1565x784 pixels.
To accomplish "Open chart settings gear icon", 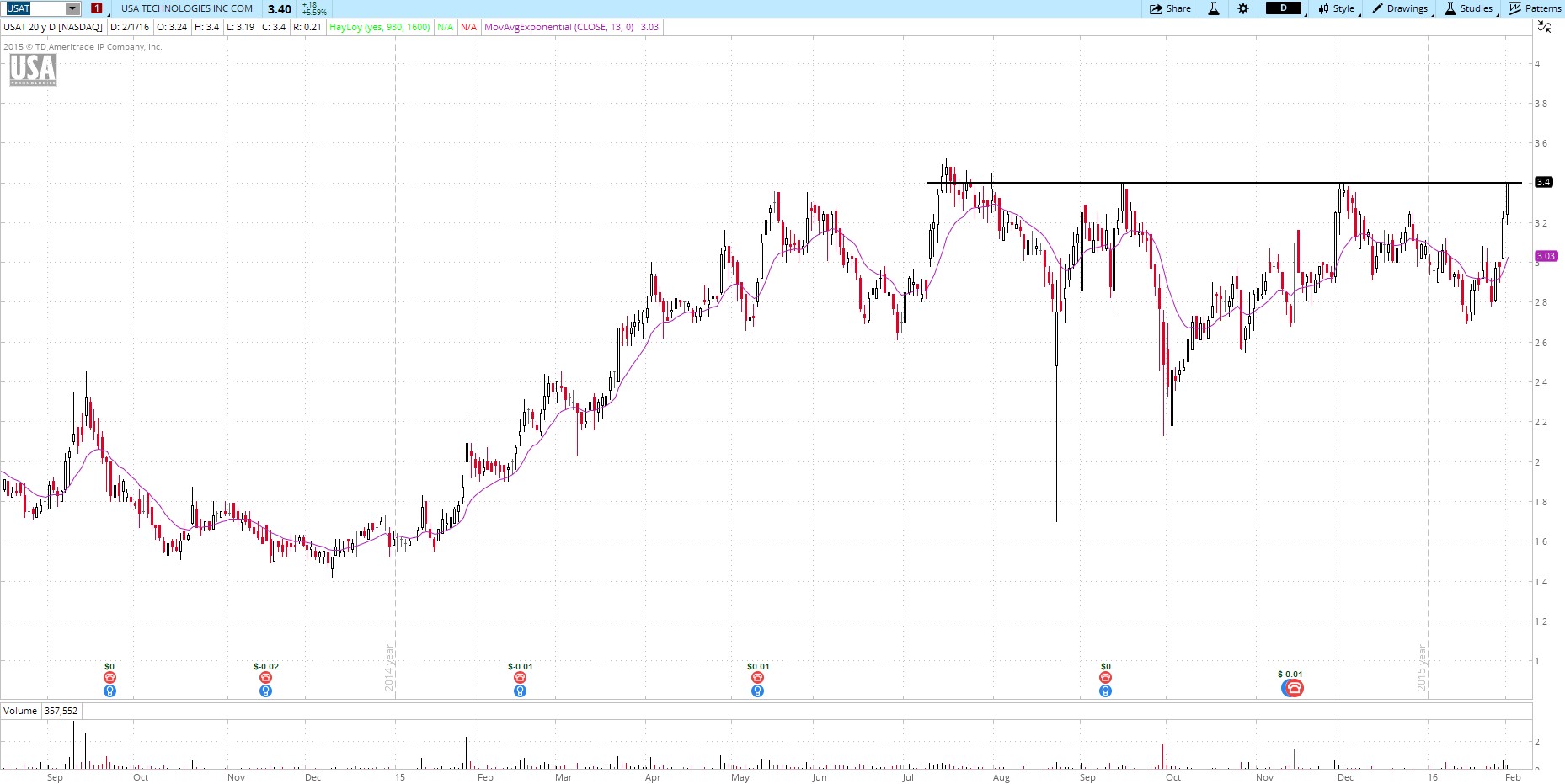I will click(1243, 8).
